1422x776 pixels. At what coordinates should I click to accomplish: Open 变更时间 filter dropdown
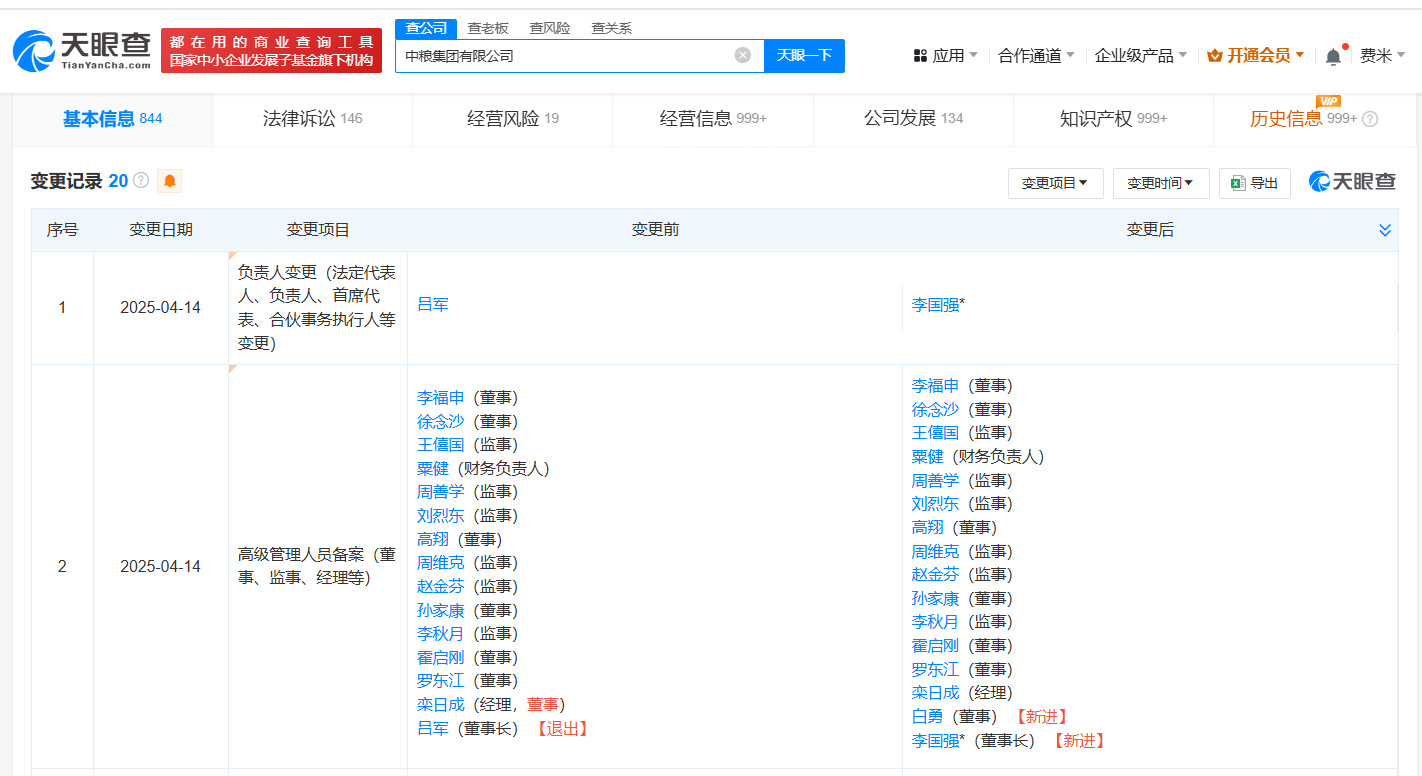coord(1161,183)
